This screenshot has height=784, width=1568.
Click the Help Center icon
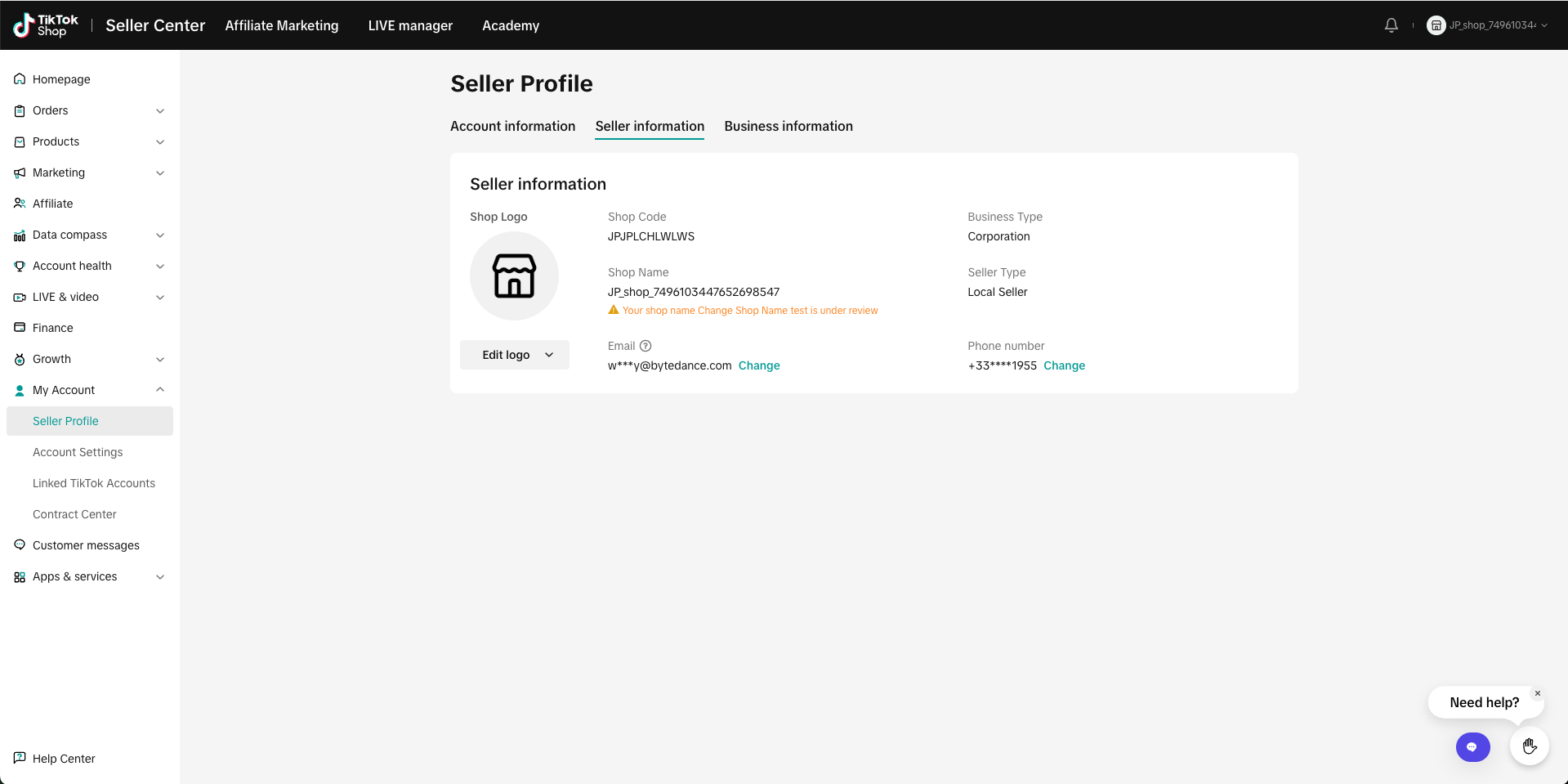(x=20, y=758)
